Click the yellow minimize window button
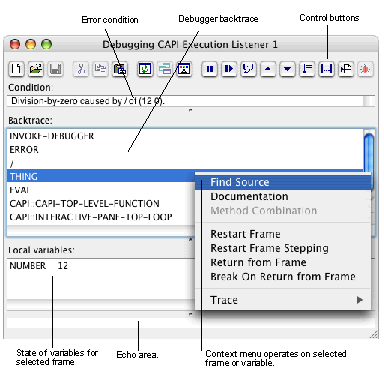 pyautogui.click(x=31, y=44)
